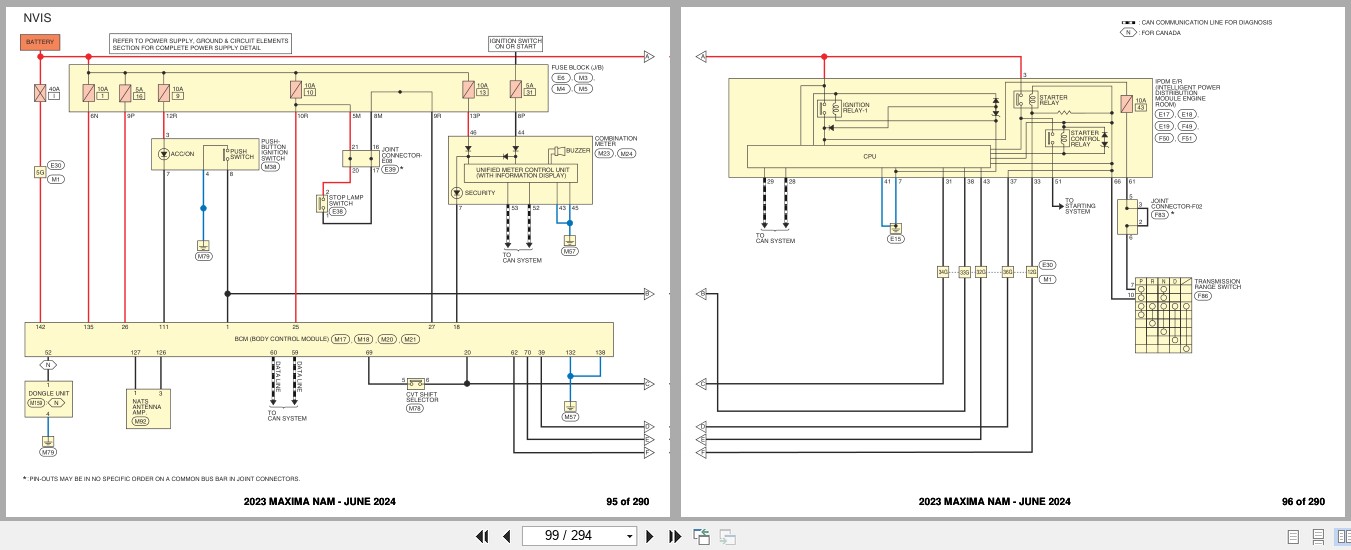
Task: Click the STARTER RELAY label
Action: click(1054, 100)
